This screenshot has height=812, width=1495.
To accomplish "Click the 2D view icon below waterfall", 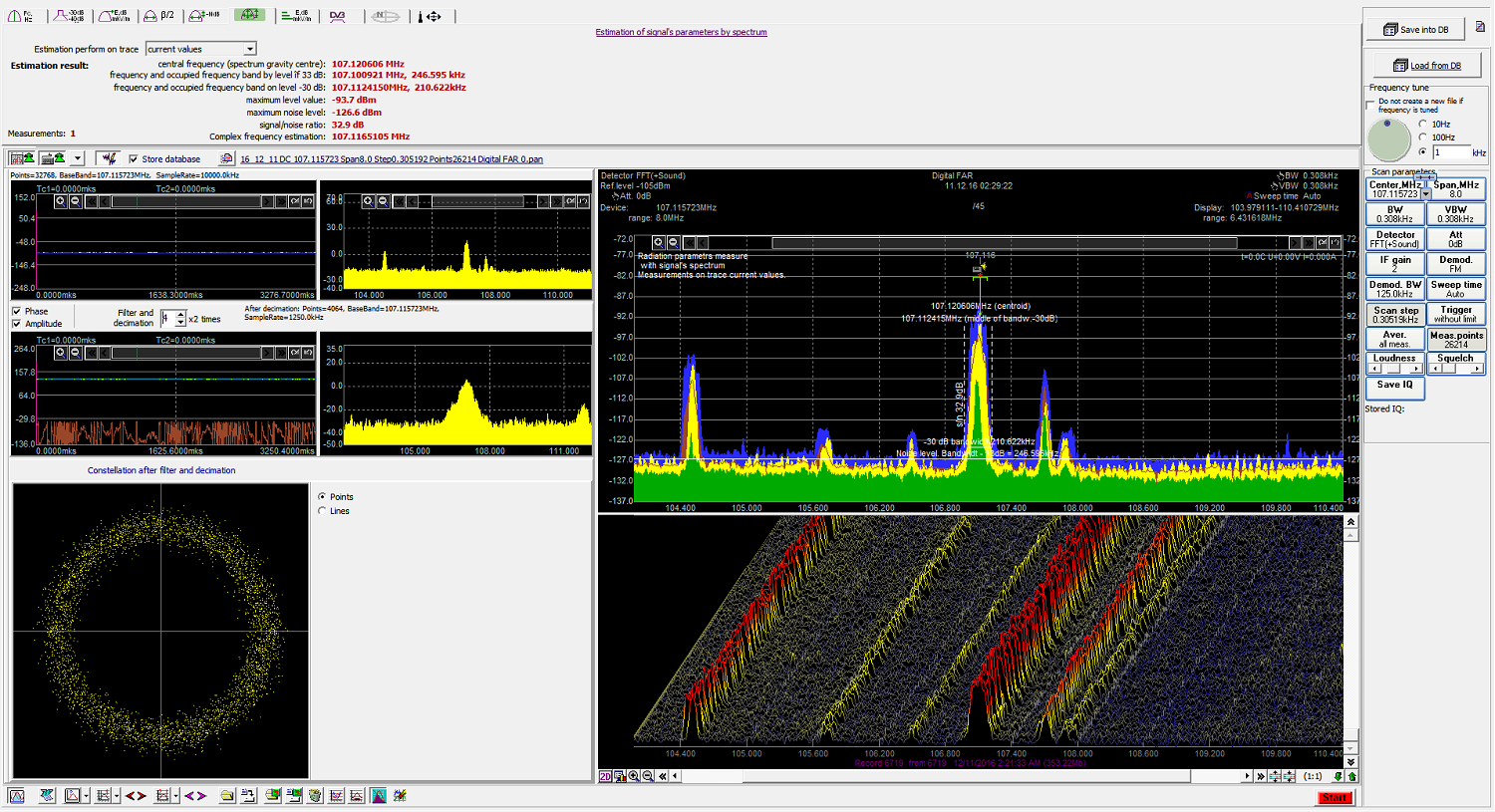I will click(x=605, y=776).
